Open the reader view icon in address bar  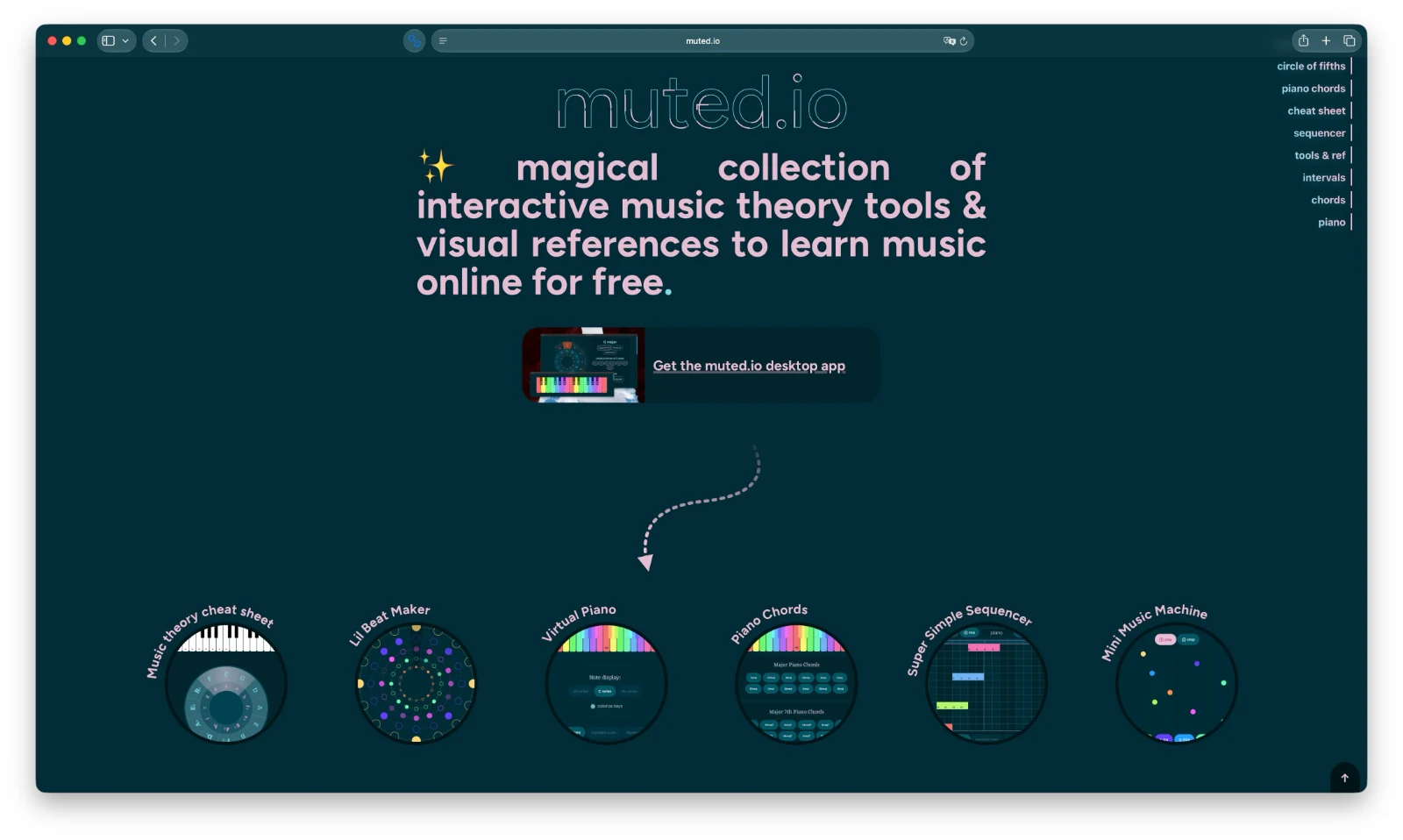click(x=443, y=41)
